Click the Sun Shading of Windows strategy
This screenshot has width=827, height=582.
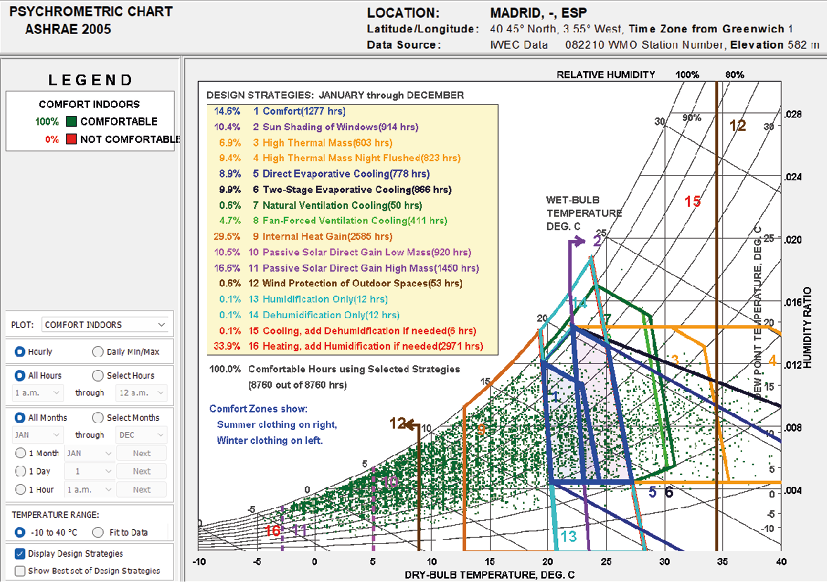336,127
